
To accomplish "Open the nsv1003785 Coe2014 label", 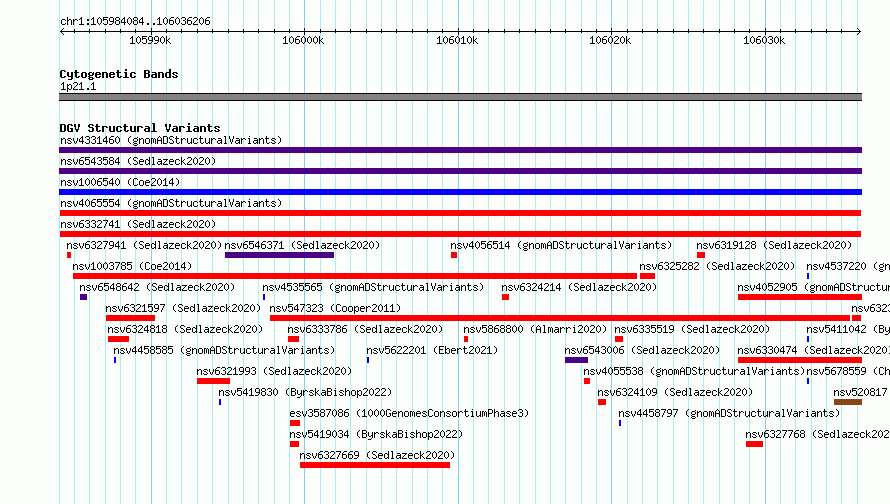I will [x=132, y=266].
